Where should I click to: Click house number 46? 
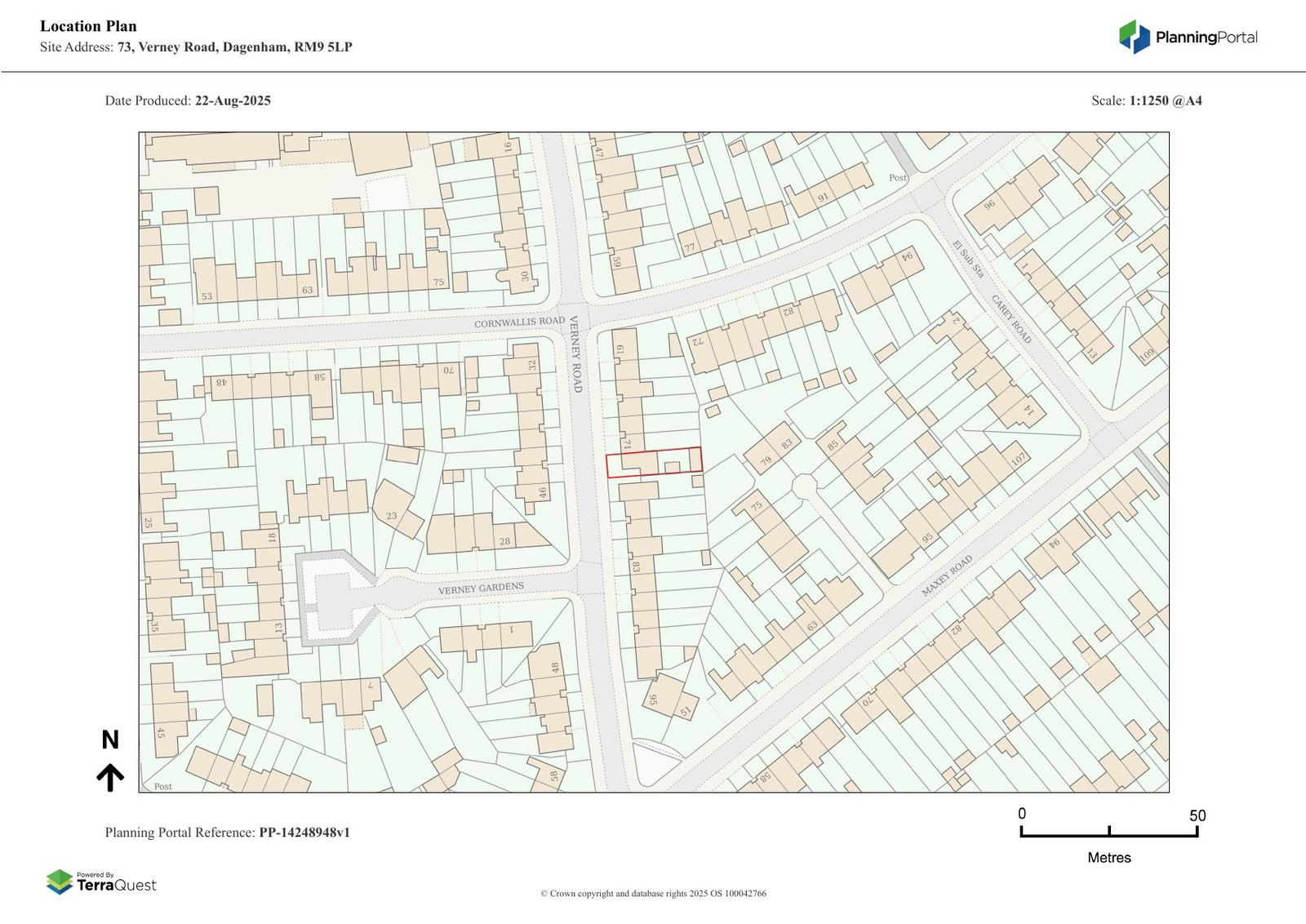(x=543, y=493)
